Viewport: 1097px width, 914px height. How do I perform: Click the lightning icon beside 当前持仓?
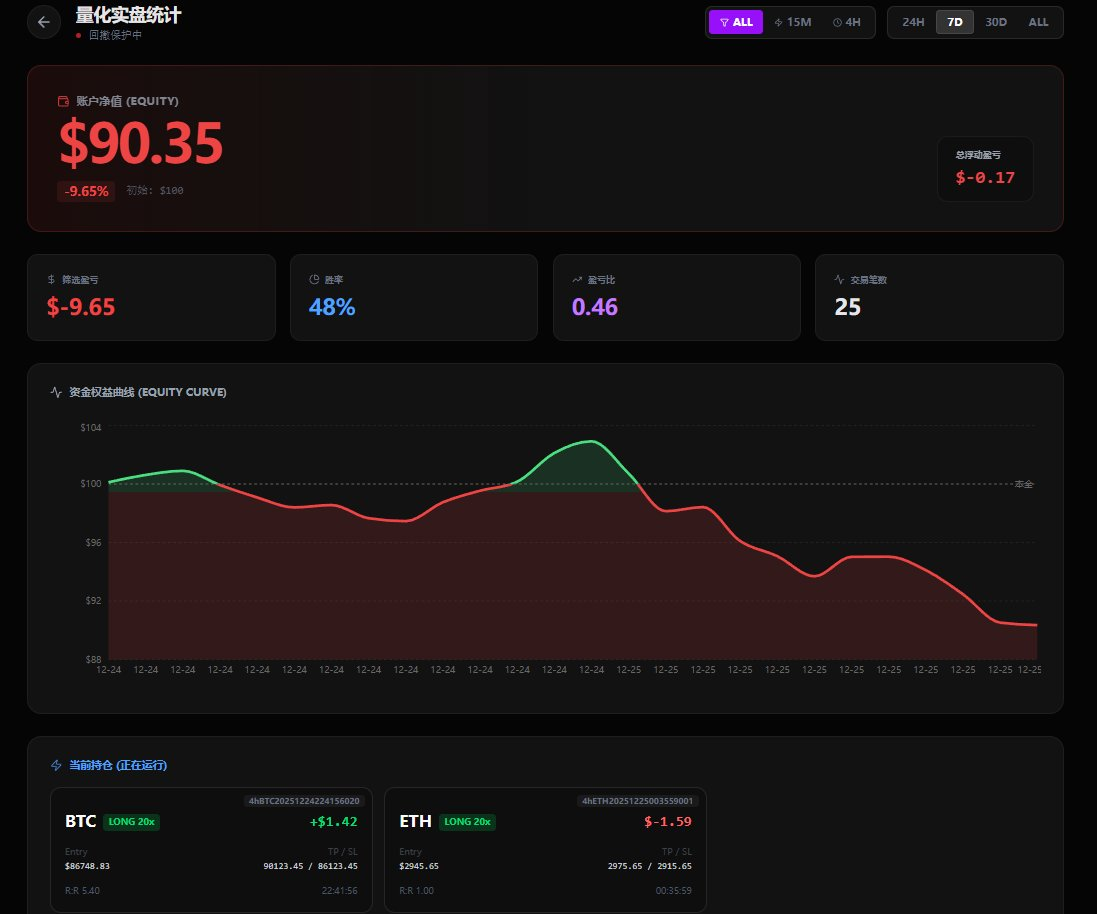pos(56,765)
